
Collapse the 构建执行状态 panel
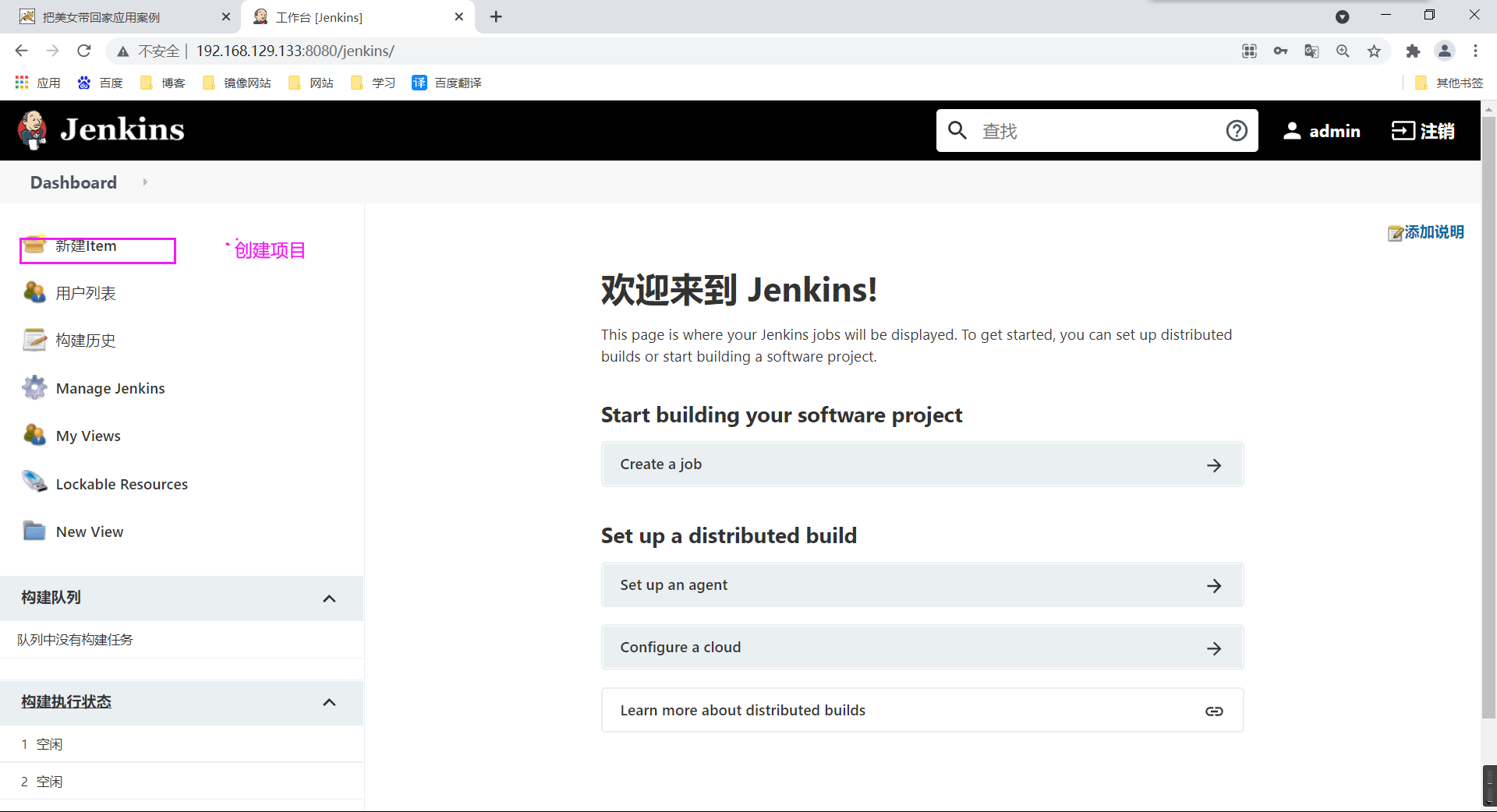click(329, 703)
